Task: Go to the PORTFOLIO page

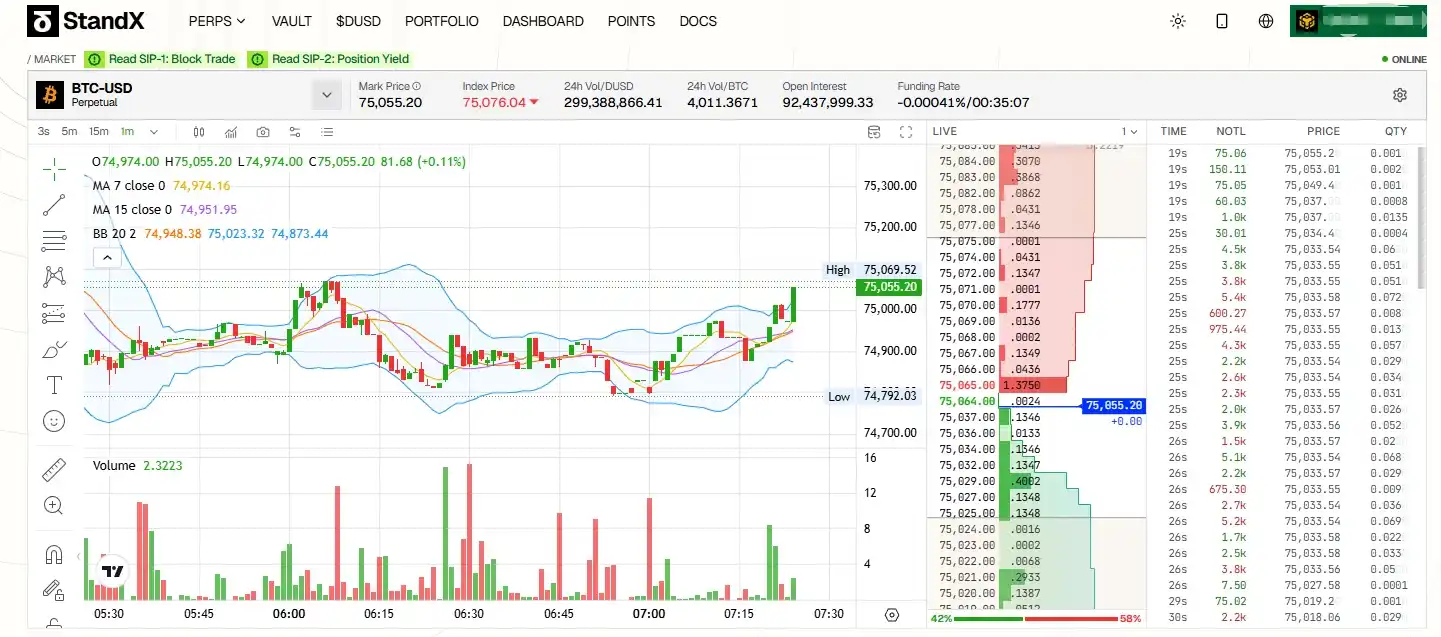Action: tap(441, 21)
